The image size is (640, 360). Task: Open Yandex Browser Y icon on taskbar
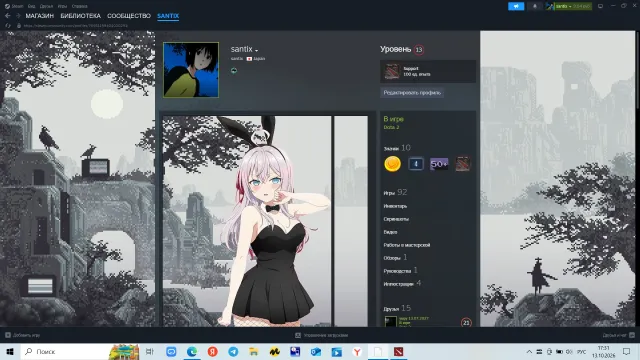coord(357,351)
